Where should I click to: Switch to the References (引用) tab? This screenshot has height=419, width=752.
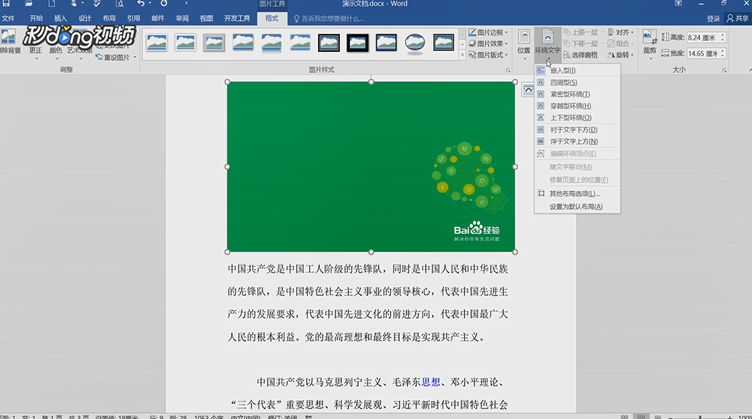click(133, 18)
